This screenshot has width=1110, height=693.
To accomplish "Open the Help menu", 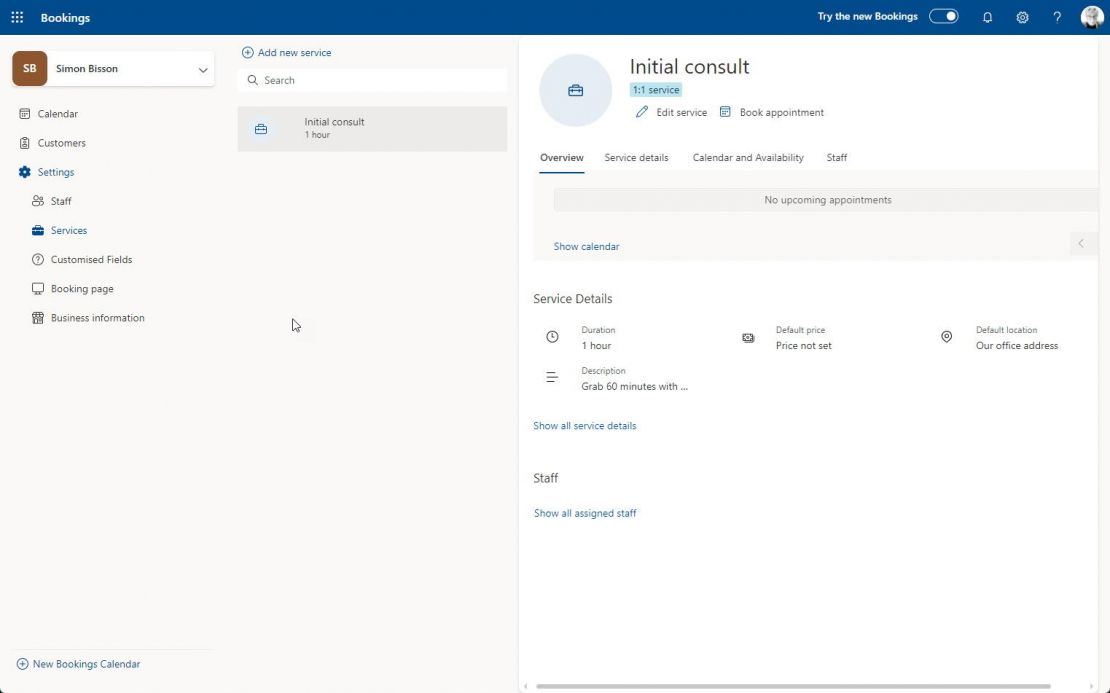I will 1056,17.
